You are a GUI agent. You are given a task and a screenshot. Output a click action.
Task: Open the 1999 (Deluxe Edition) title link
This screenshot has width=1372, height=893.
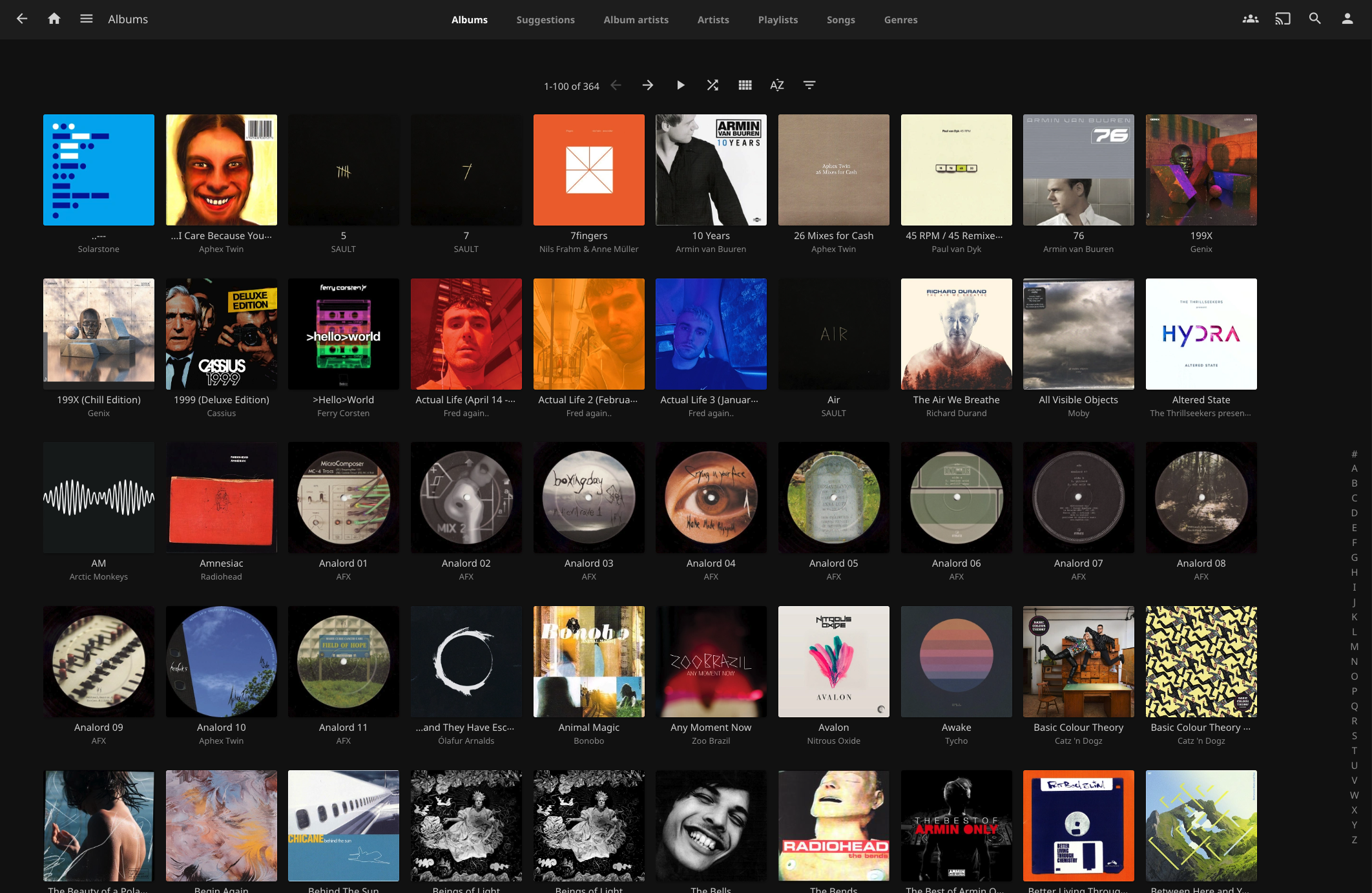(222, 400)
